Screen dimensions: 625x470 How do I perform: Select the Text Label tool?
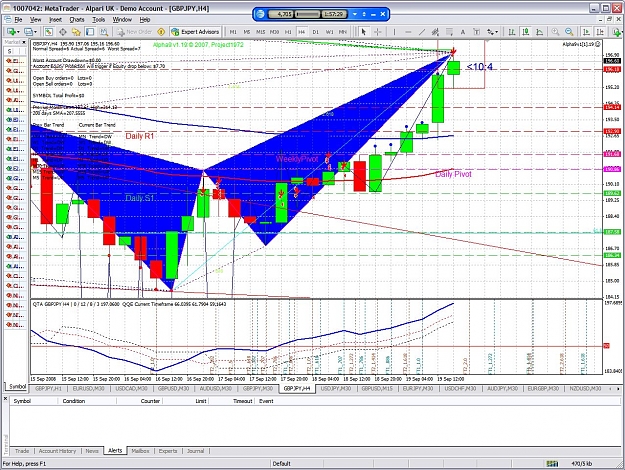(x=476, y=32)
